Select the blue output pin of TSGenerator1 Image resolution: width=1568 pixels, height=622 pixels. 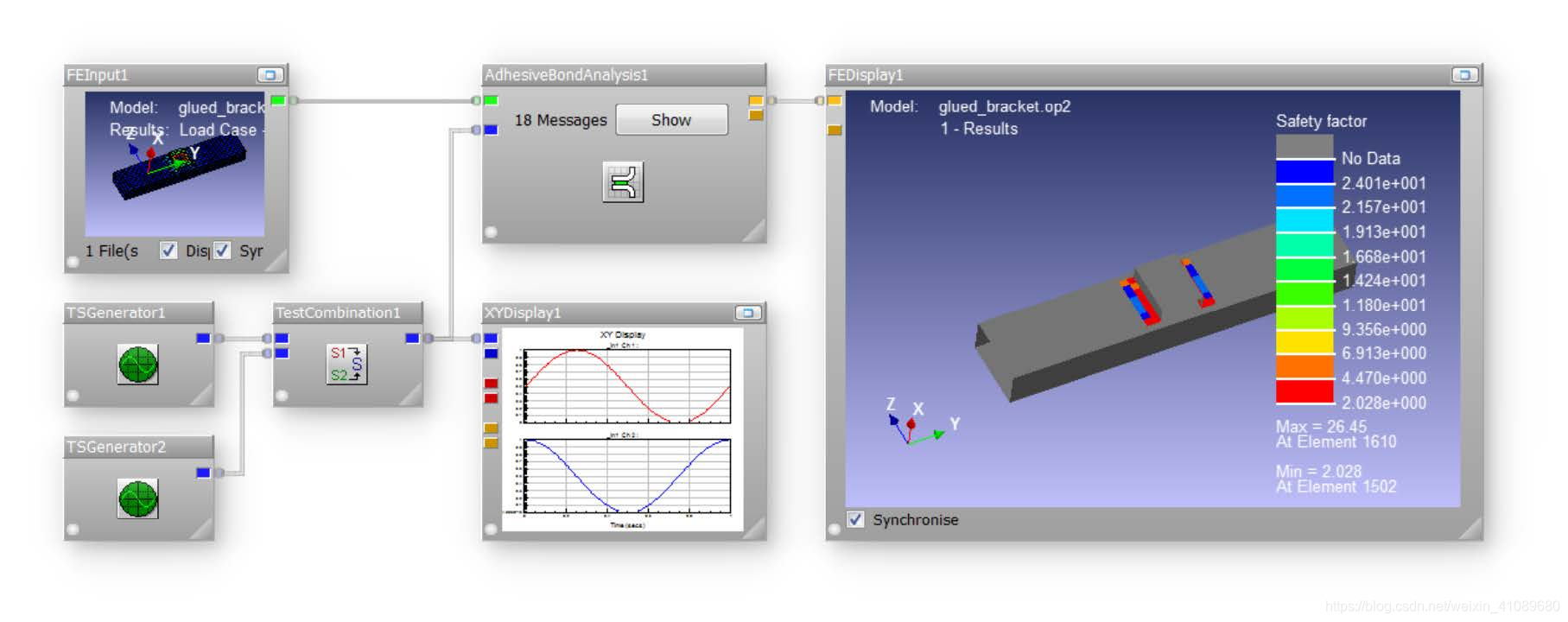(x=203, y=338)
